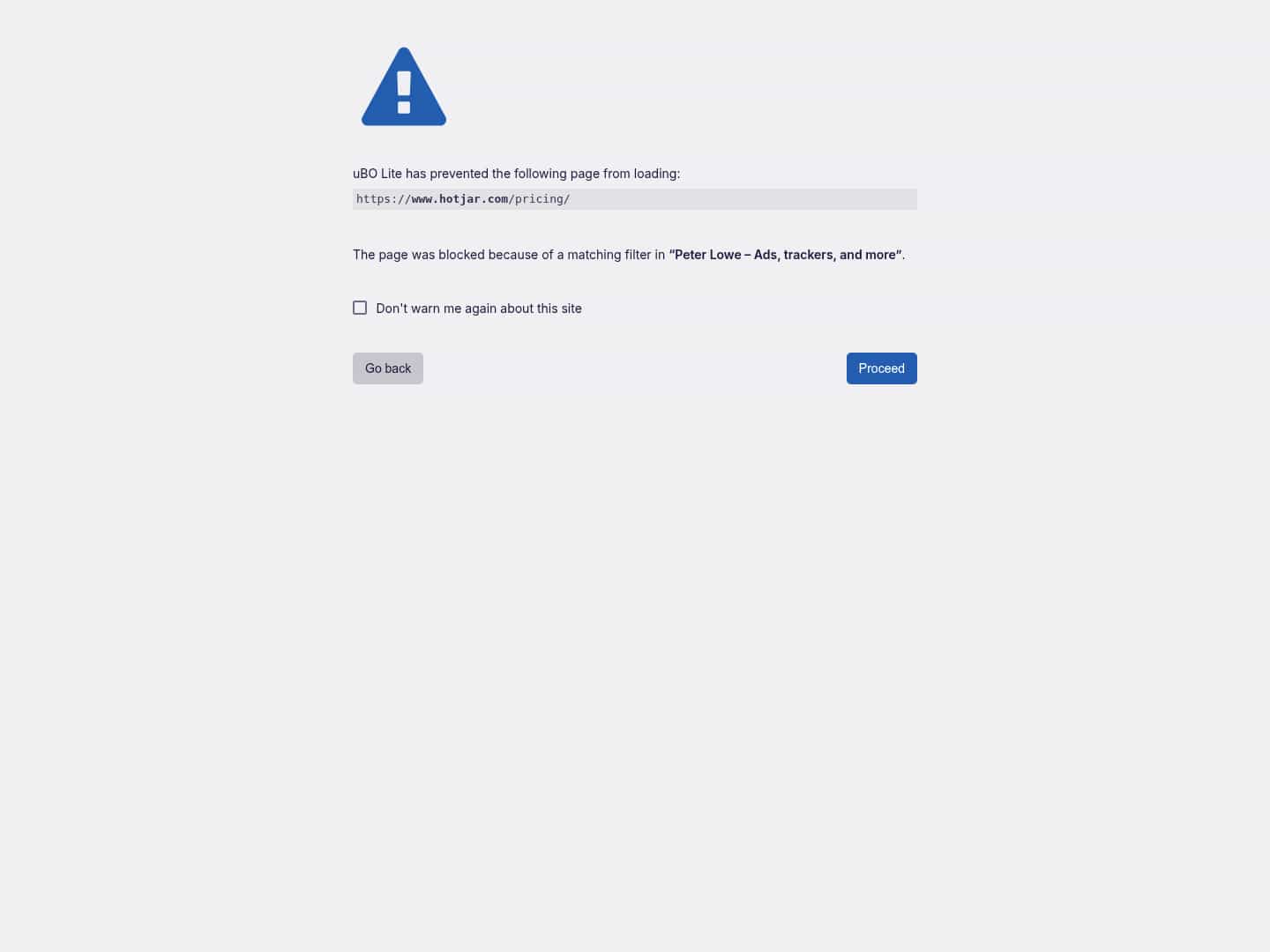This screenshot has width=1270, height=952.
Task: Click the blank page area below the buttons
Action: [x=635, y=661]
